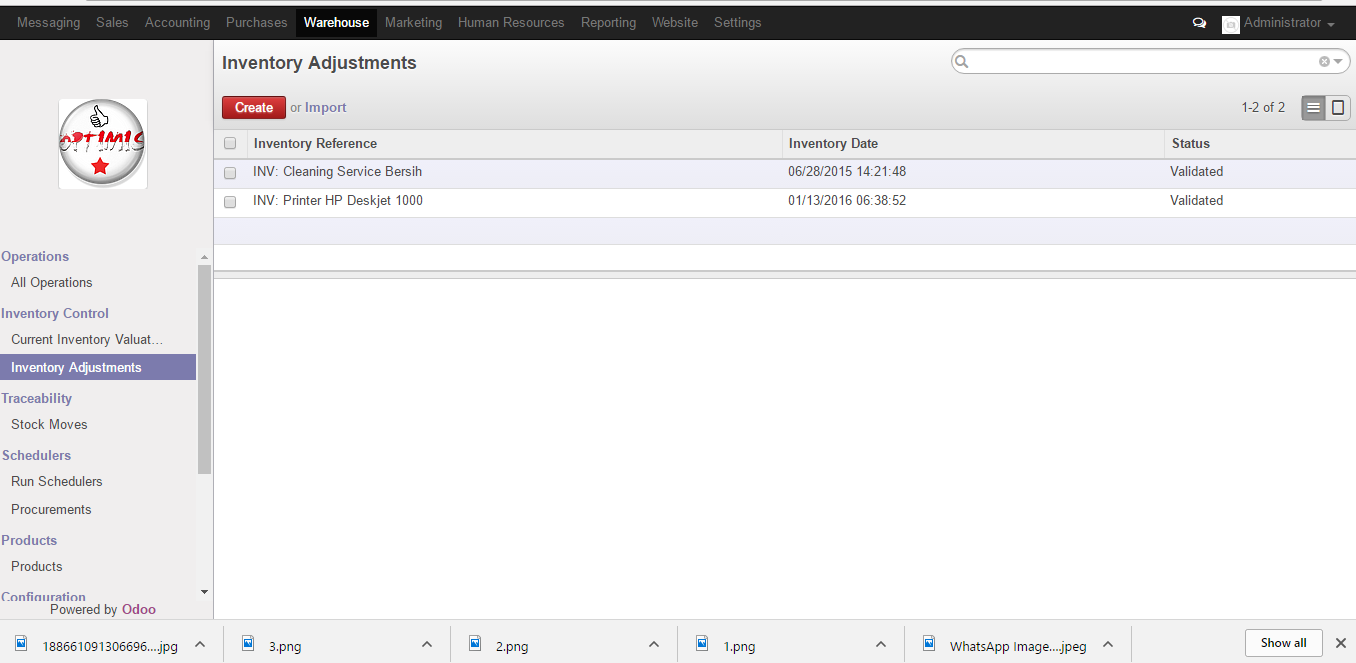Image resolution: width=1356 pixels, height=663 pixels.
Task: Select the Warehouse menu
Action: coord(336,22)
